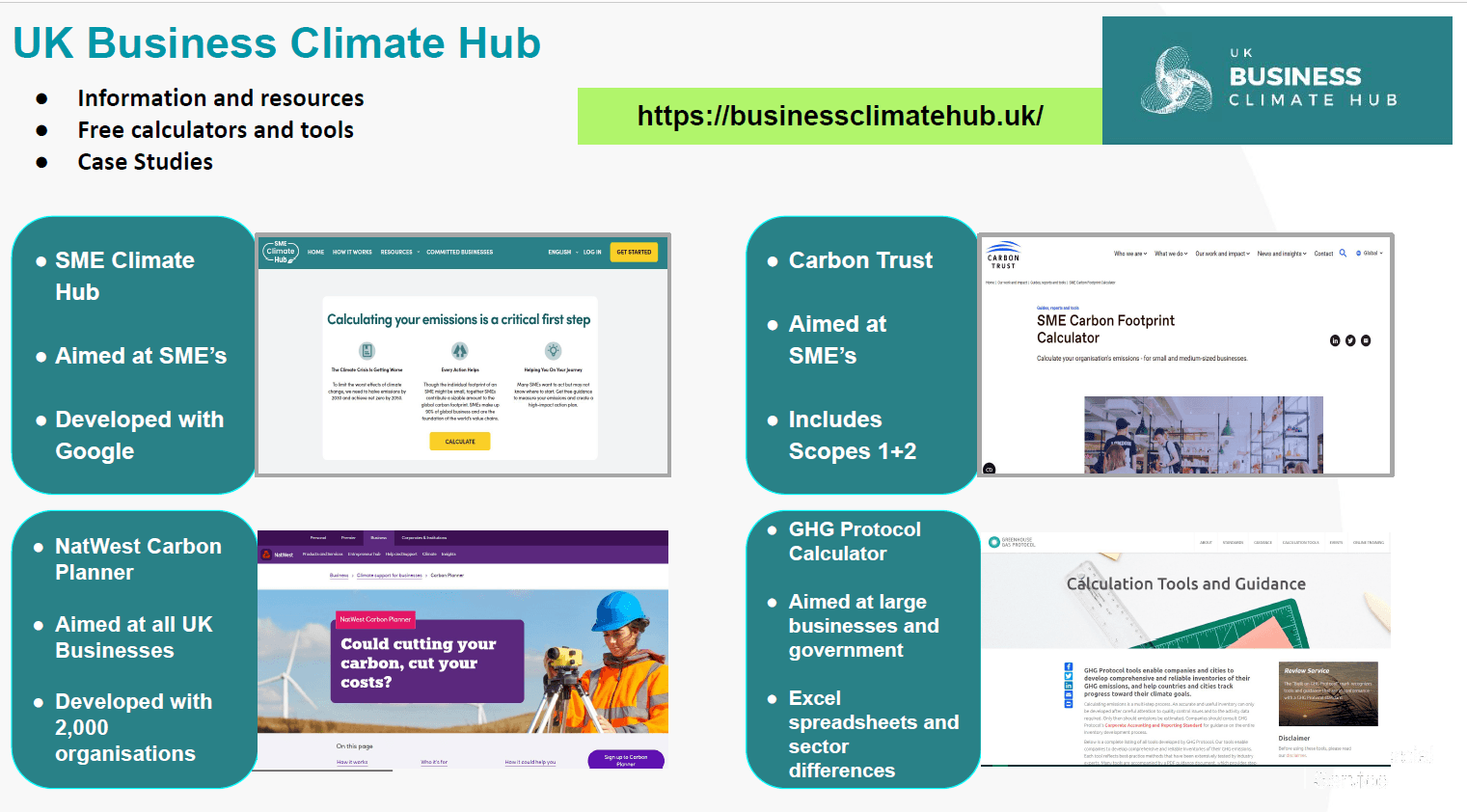This screenshot has height=812, width=1467.
Task: Click 'Information and resources' bullet text
Action: 221,98
